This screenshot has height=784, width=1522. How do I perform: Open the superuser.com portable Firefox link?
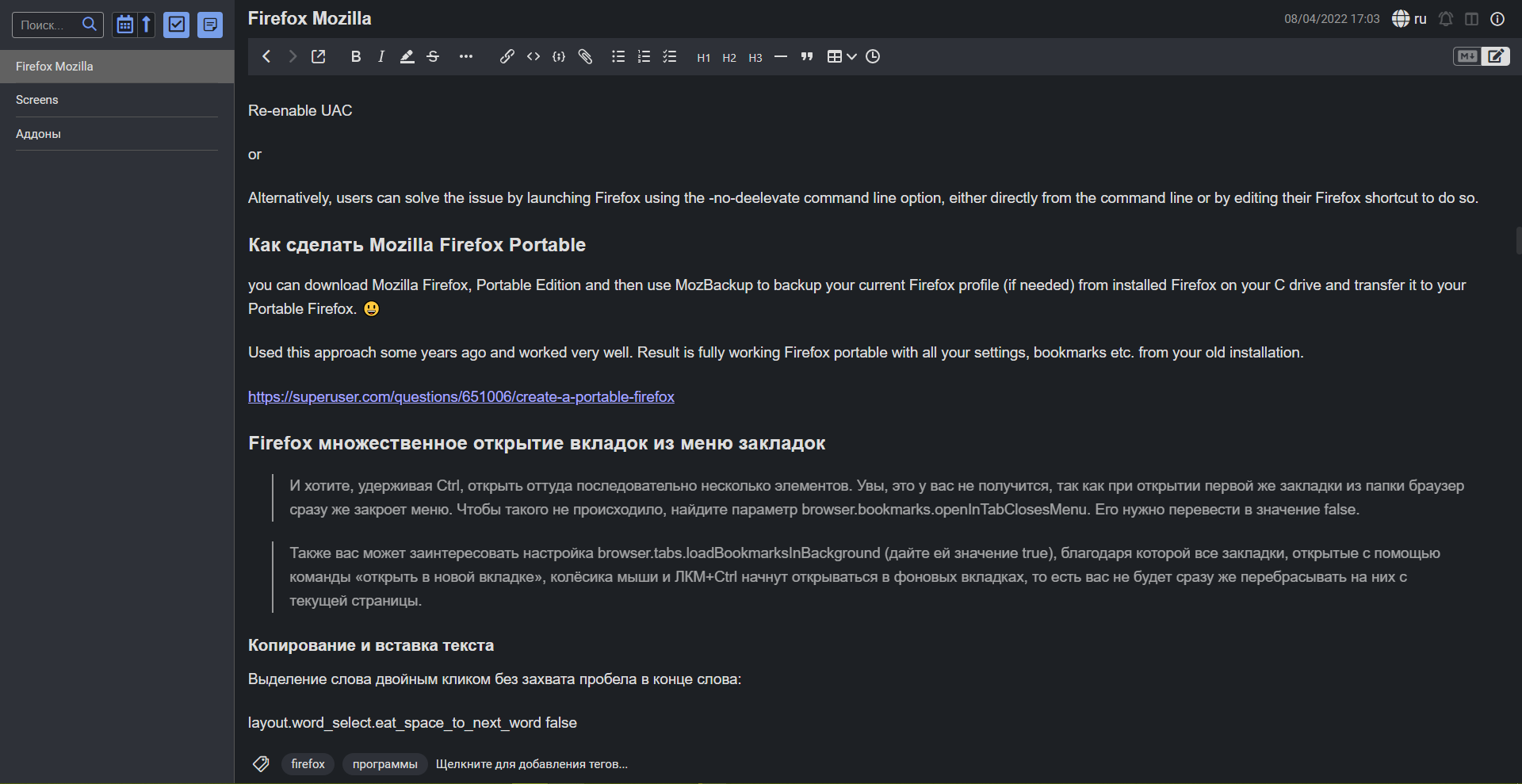pos(461,396)
